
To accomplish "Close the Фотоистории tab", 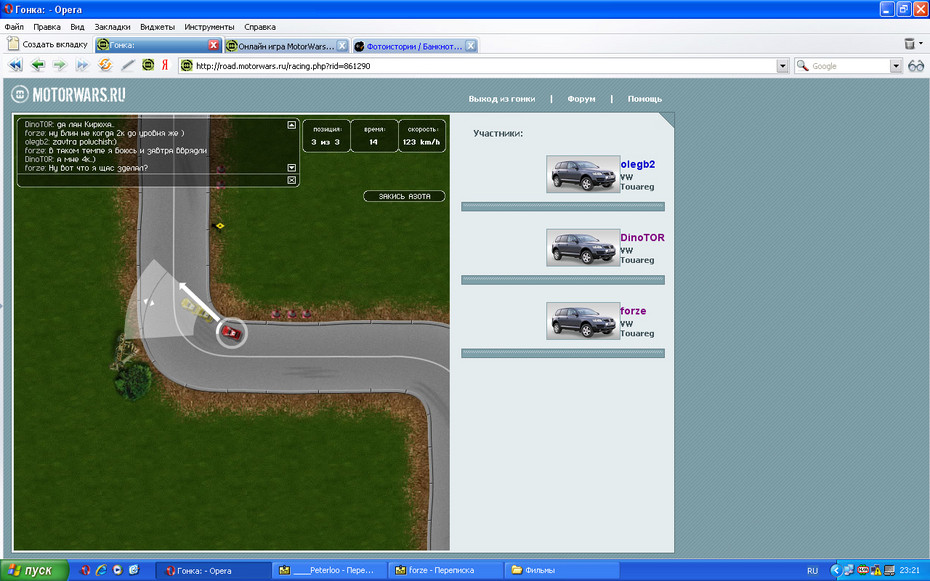I will pyautogui.click(x=470, y=46).
